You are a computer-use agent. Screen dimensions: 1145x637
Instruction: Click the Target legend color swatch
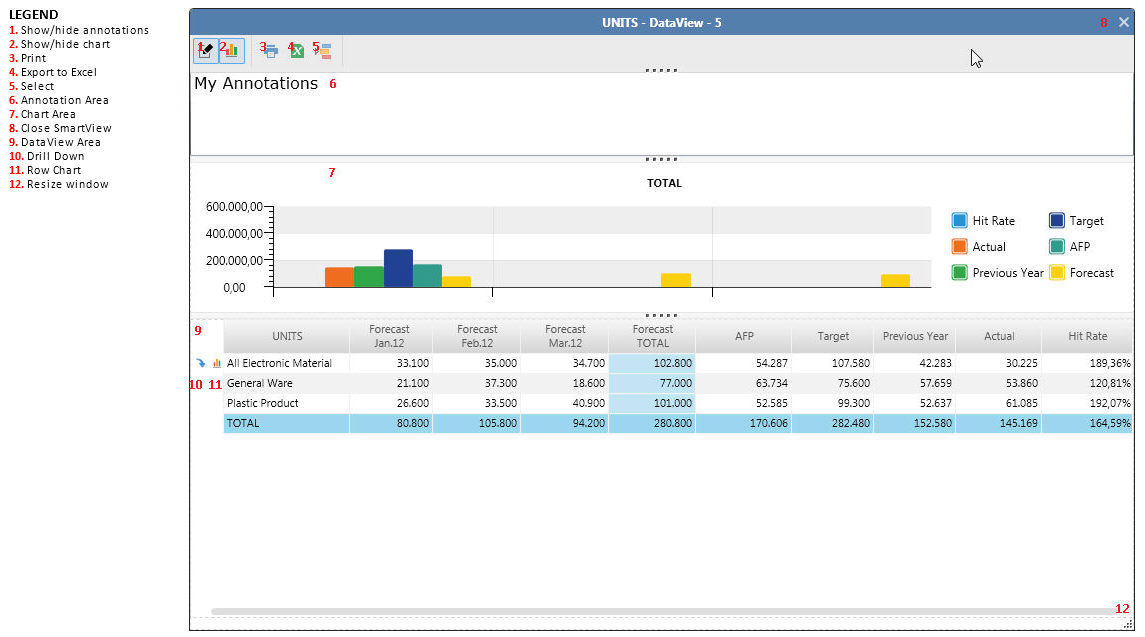point(1057,221)
